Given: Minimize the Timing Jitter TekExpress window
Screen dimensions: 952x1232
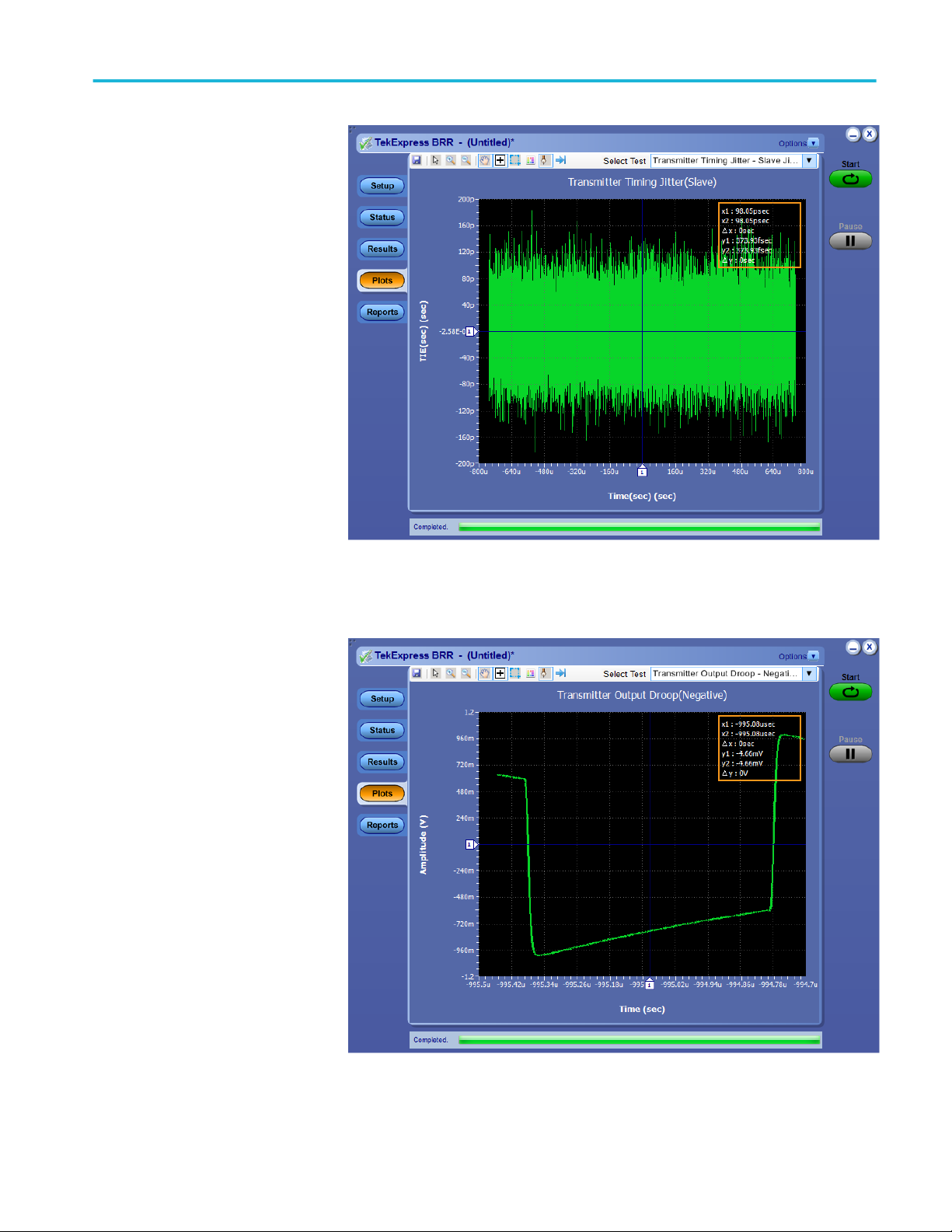Looking at the screenshot, I should tap(853, 134).
